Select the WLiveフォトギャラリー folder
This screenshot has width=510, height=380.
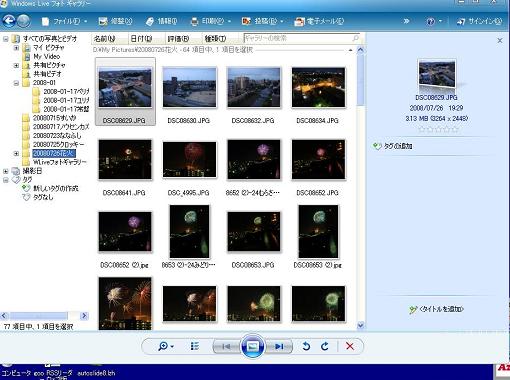[60, 162]
